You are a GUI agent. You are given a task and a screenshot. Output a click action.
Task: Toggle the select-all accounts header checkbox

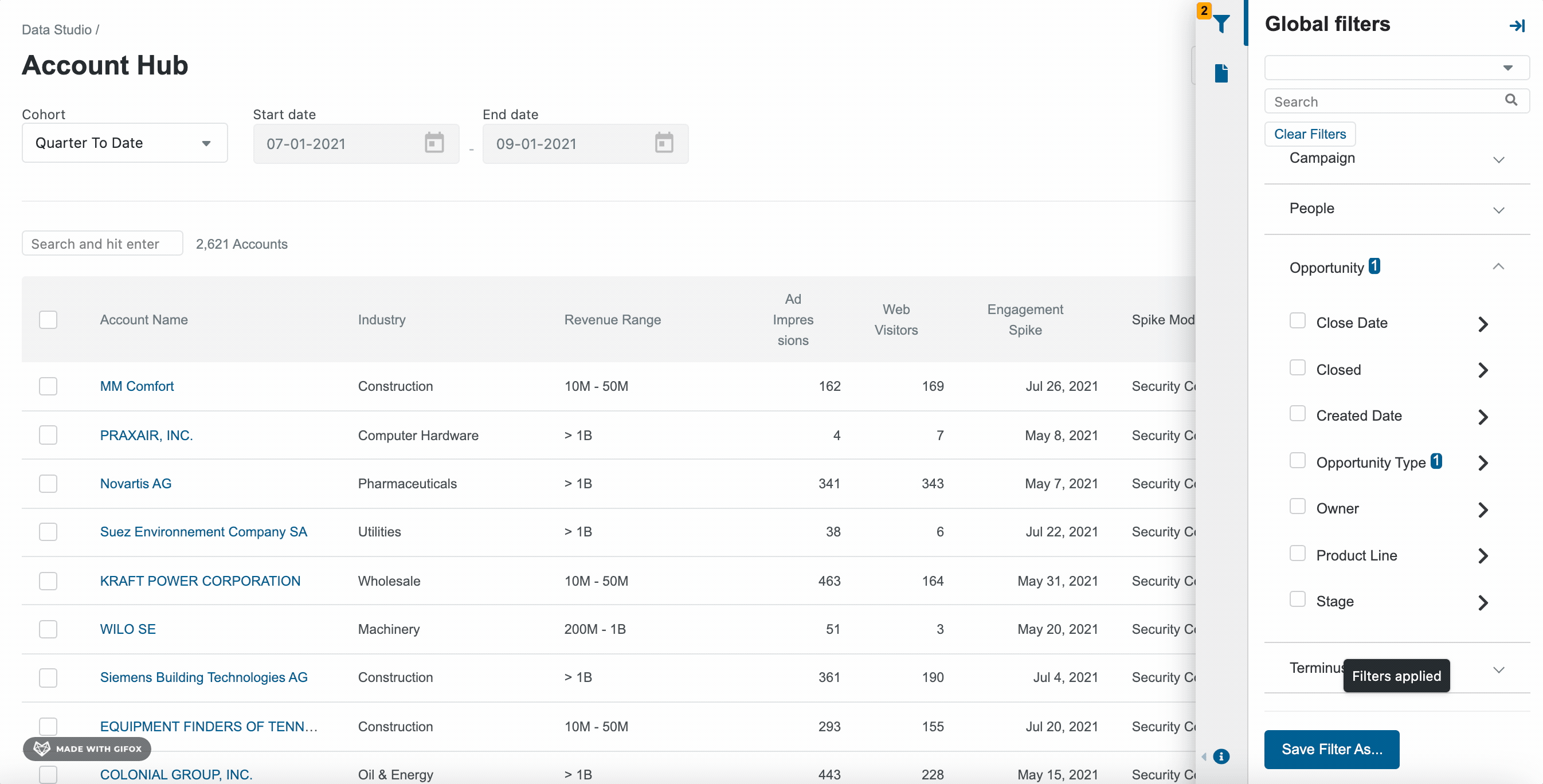point(48,320)
